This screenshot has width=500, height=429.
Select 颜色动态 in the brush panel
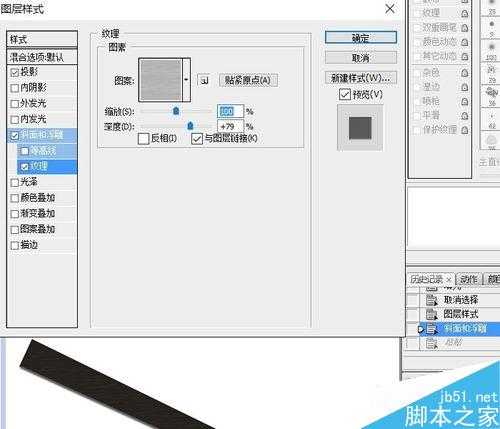439,42
